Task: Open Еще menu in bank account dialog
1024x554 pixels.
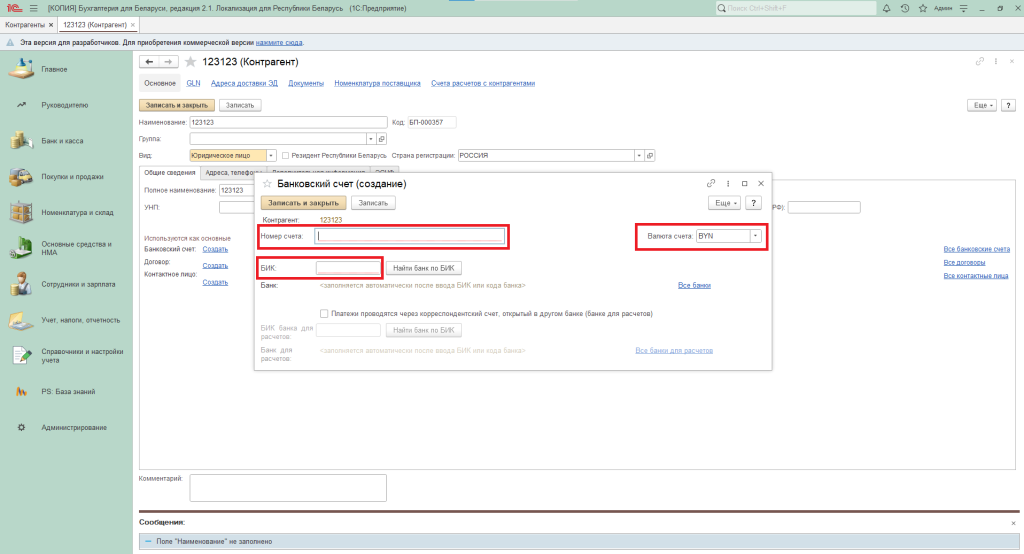Action: [x=724, y=203]
